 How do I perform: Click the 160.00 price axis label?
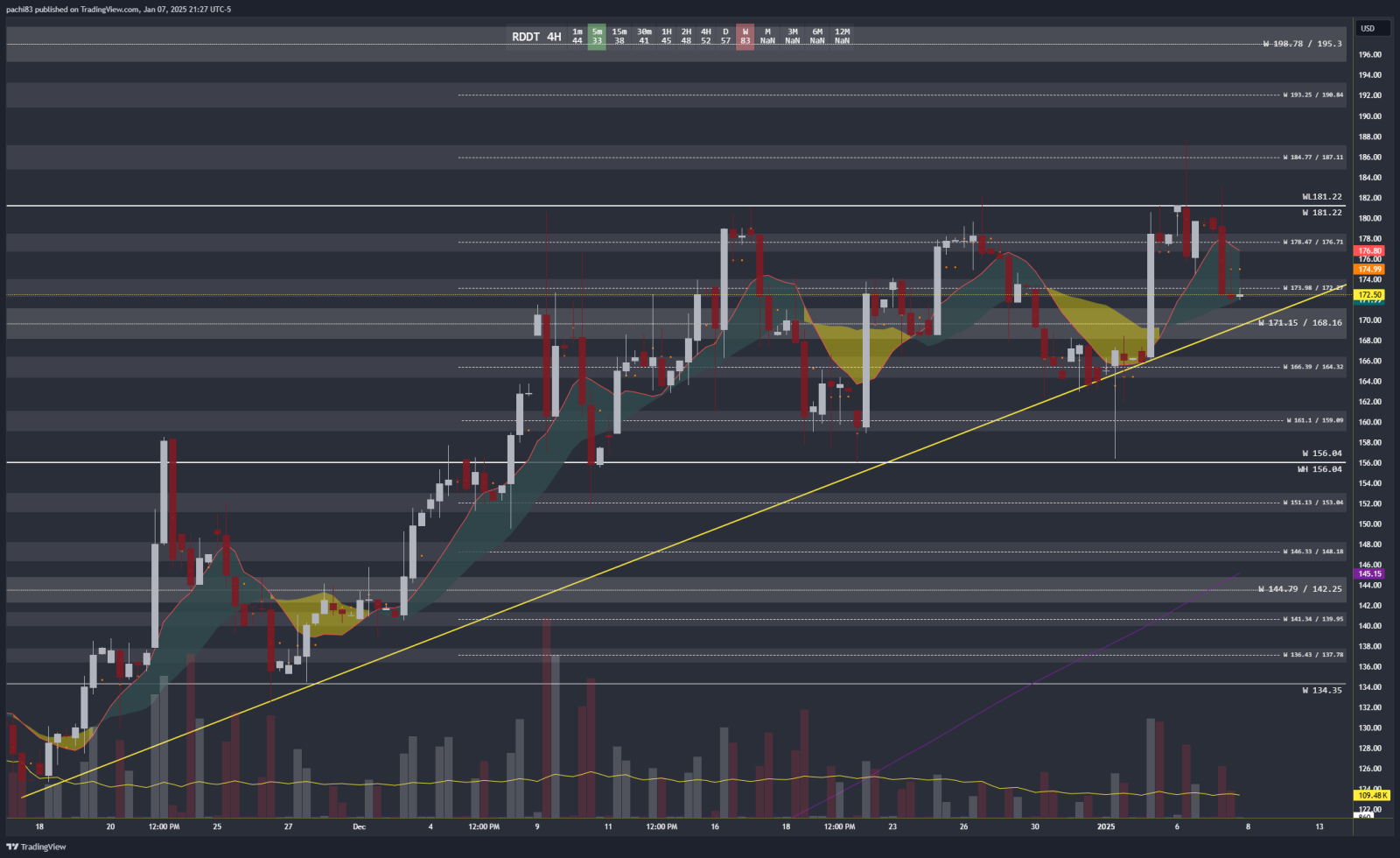1369,422
